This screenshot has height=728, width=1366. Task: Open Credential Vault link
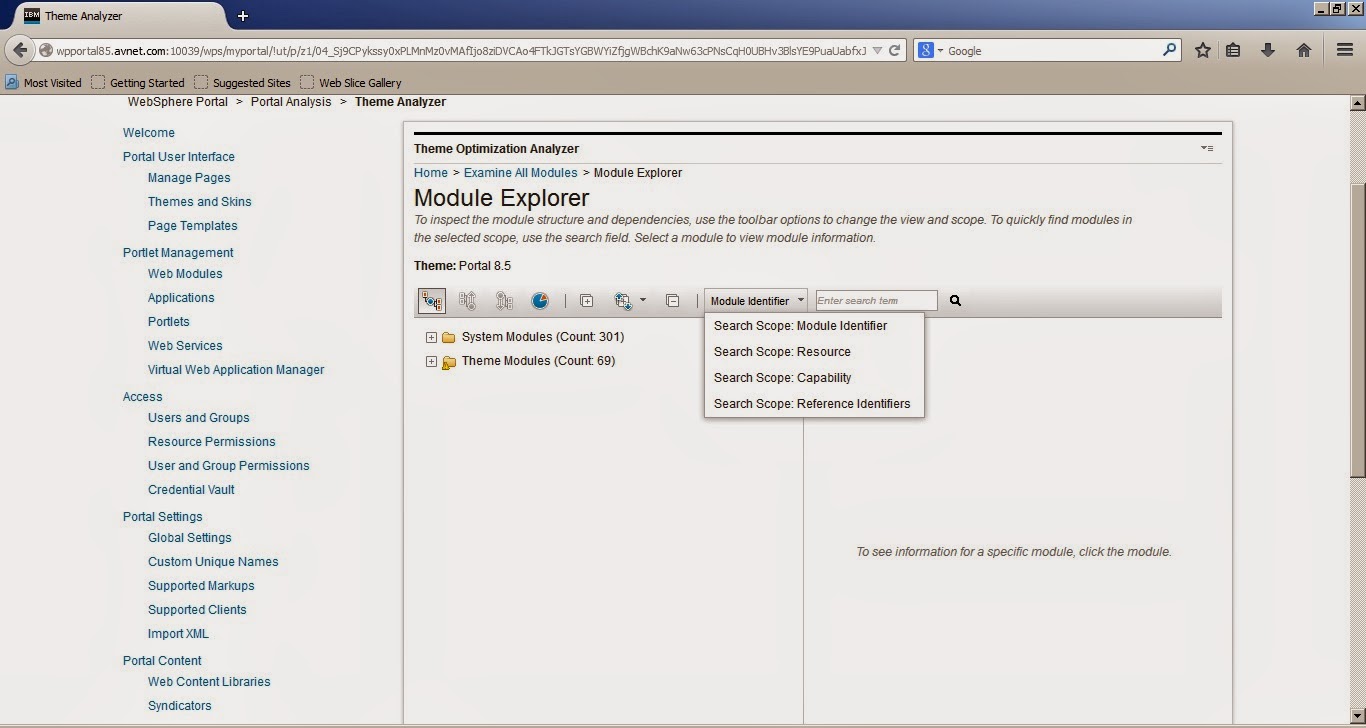tap(191, 490)
